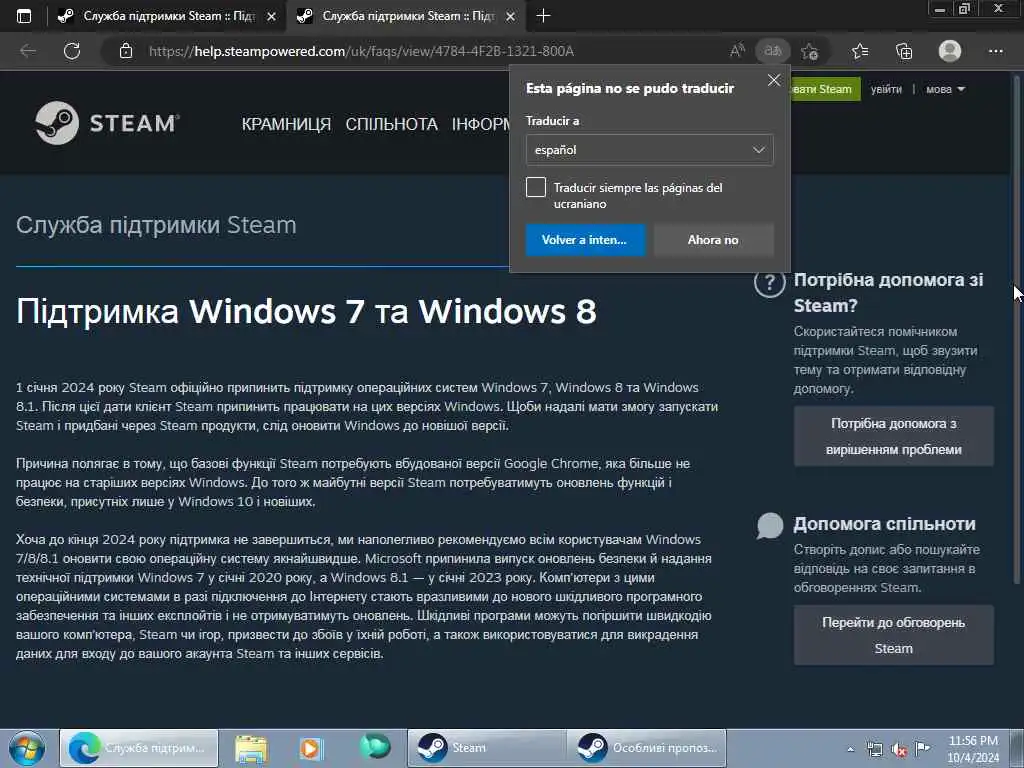Open Action Center flag tray icon
Viewport: 1024px width, 768px height.
click(922, 748)
